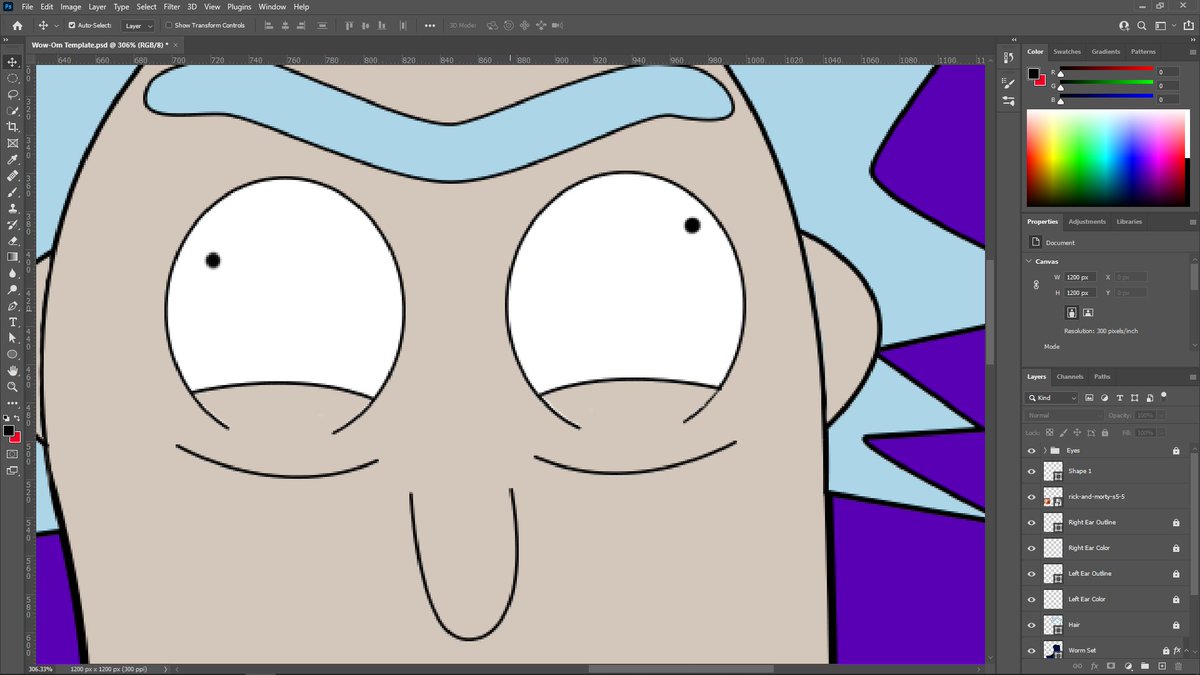Open the Layers panel options menu

[x=1191, y=377]
